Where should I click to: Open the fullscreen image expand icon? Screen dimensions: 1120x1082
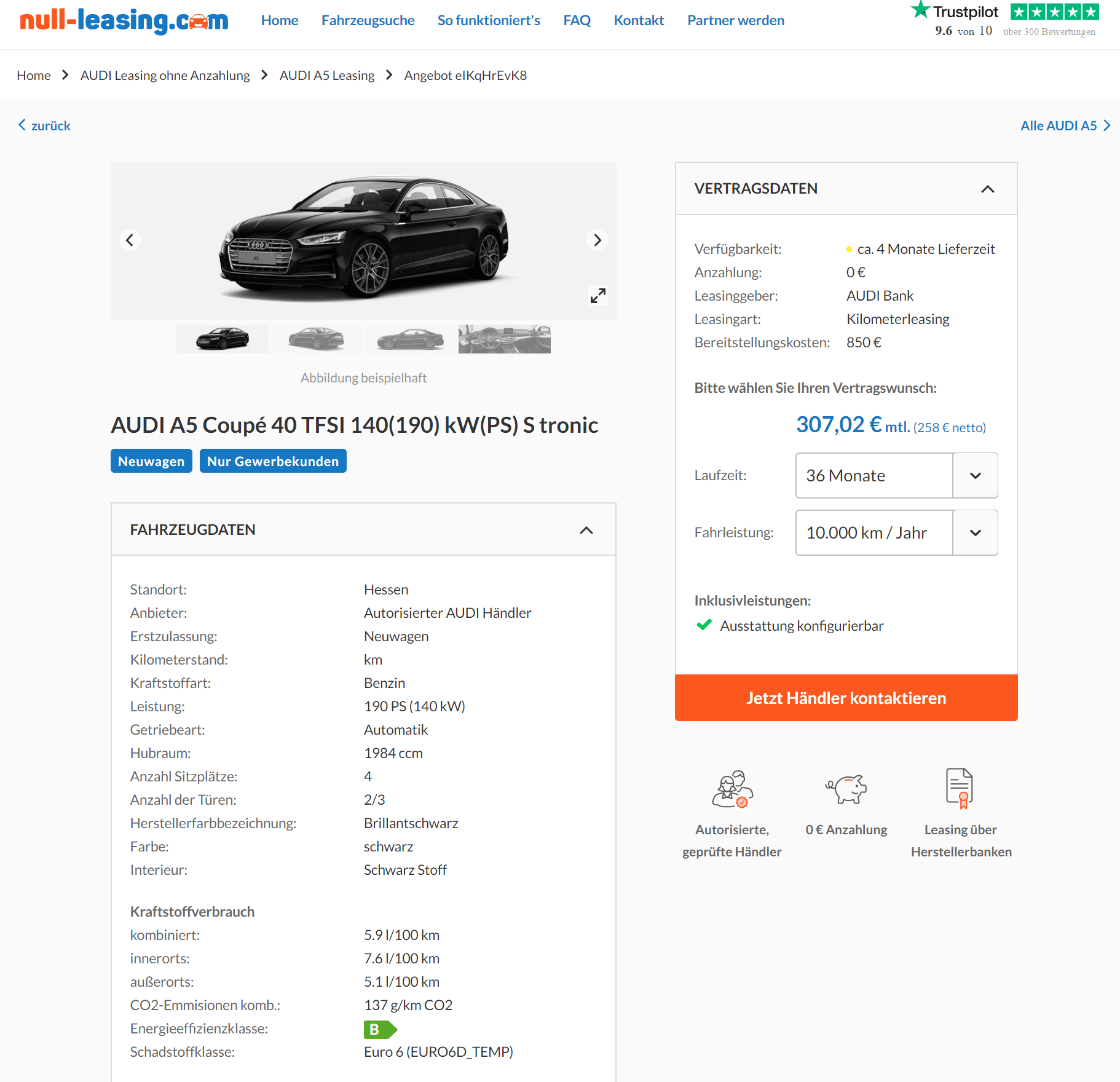598,296
